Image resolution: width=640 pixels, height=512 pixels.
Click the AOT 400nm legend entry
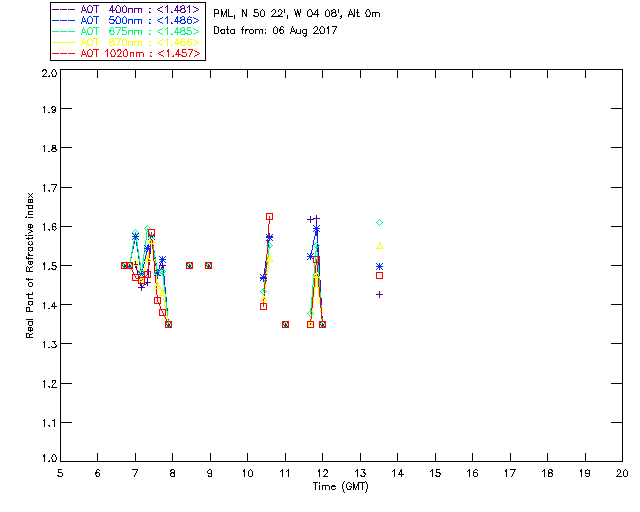(126, 9)
